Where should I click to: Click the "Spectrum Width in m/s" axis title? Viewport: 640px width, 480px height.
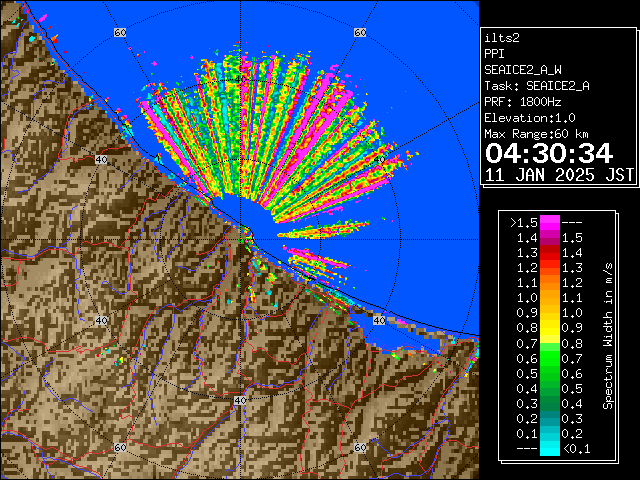608,336
